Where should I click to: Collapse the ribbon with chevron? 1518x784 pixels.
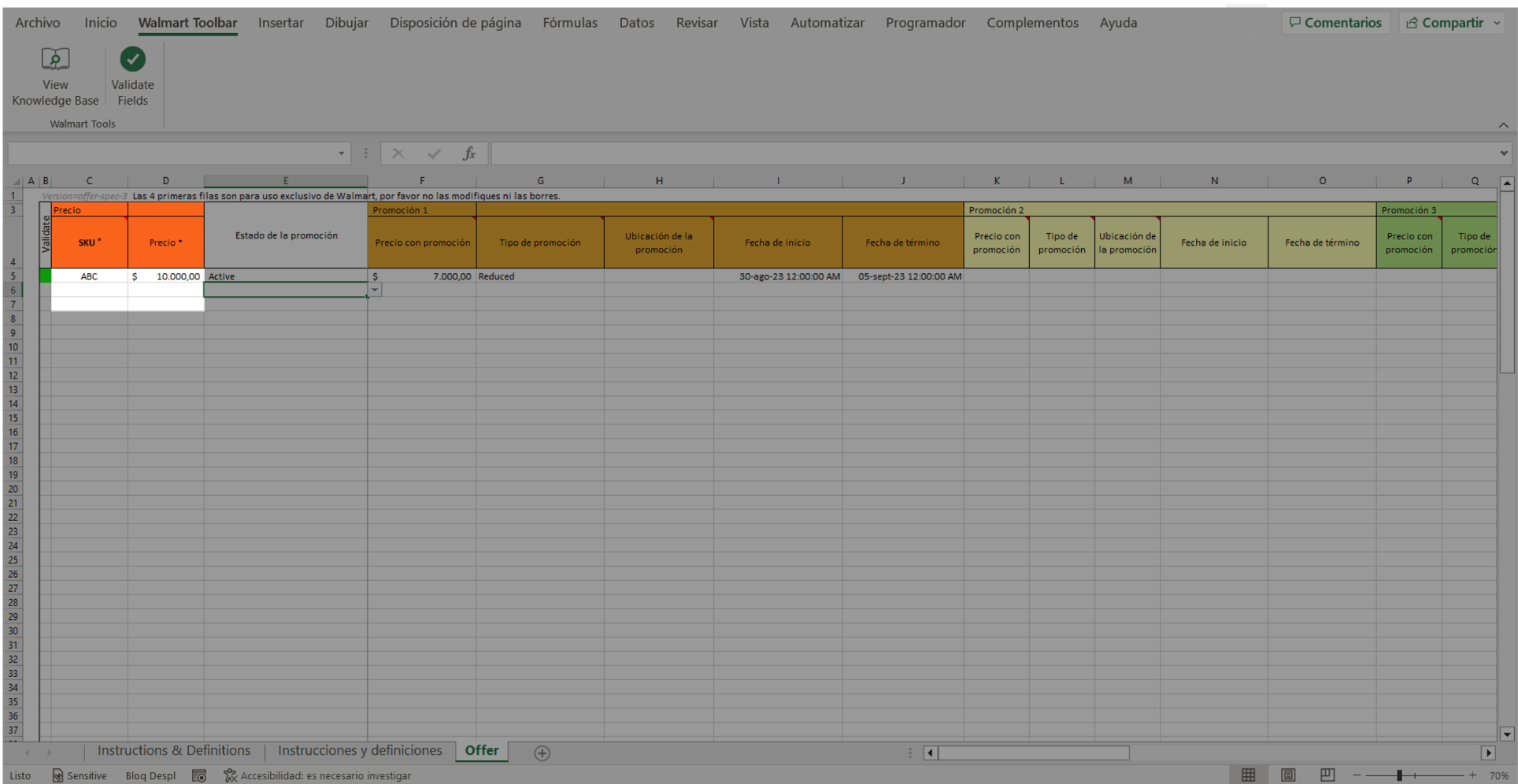1503,125
